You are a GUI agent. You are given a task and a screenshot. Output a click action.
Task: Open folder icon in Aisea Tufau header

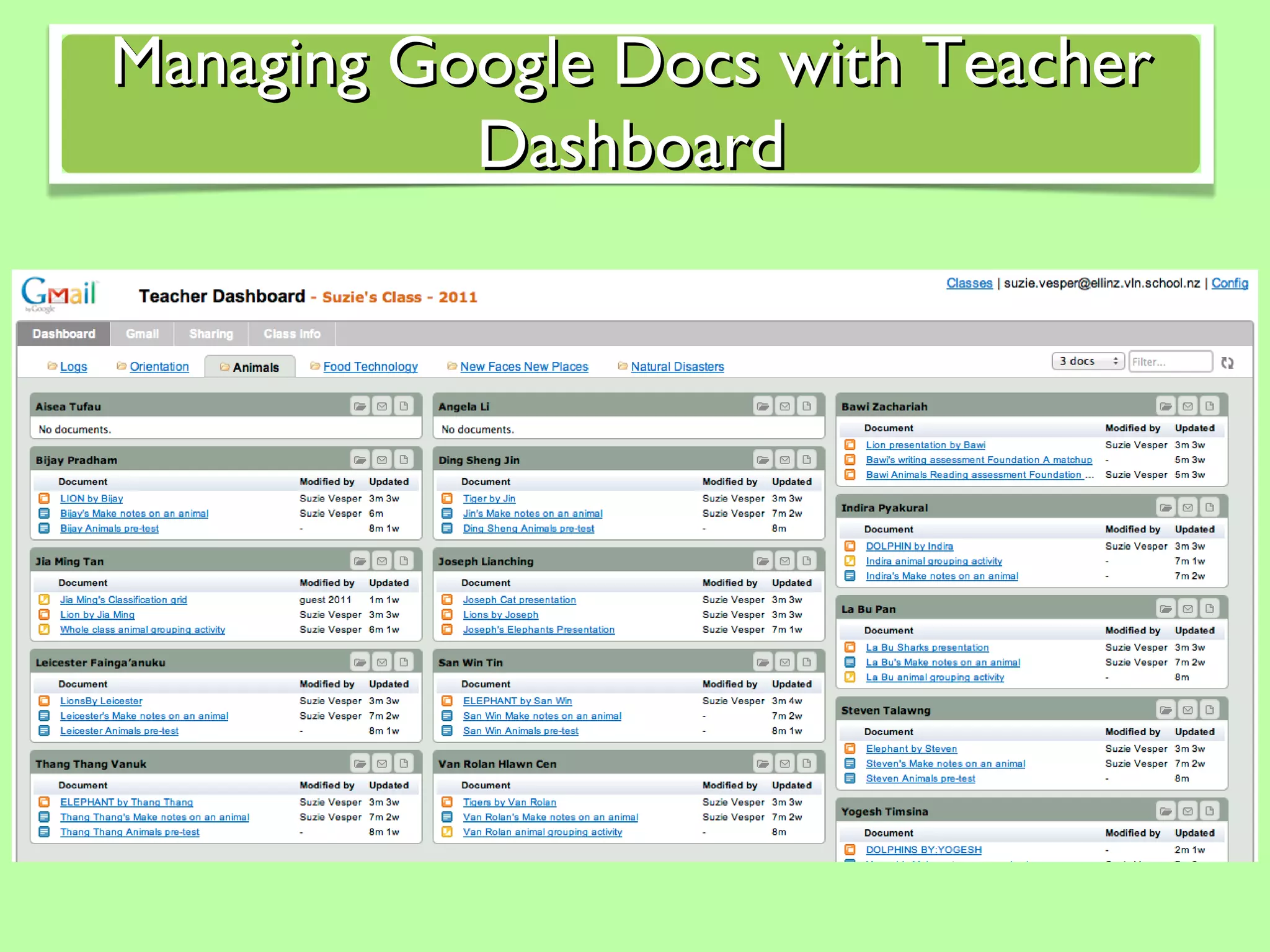click(x=360, y=407)
